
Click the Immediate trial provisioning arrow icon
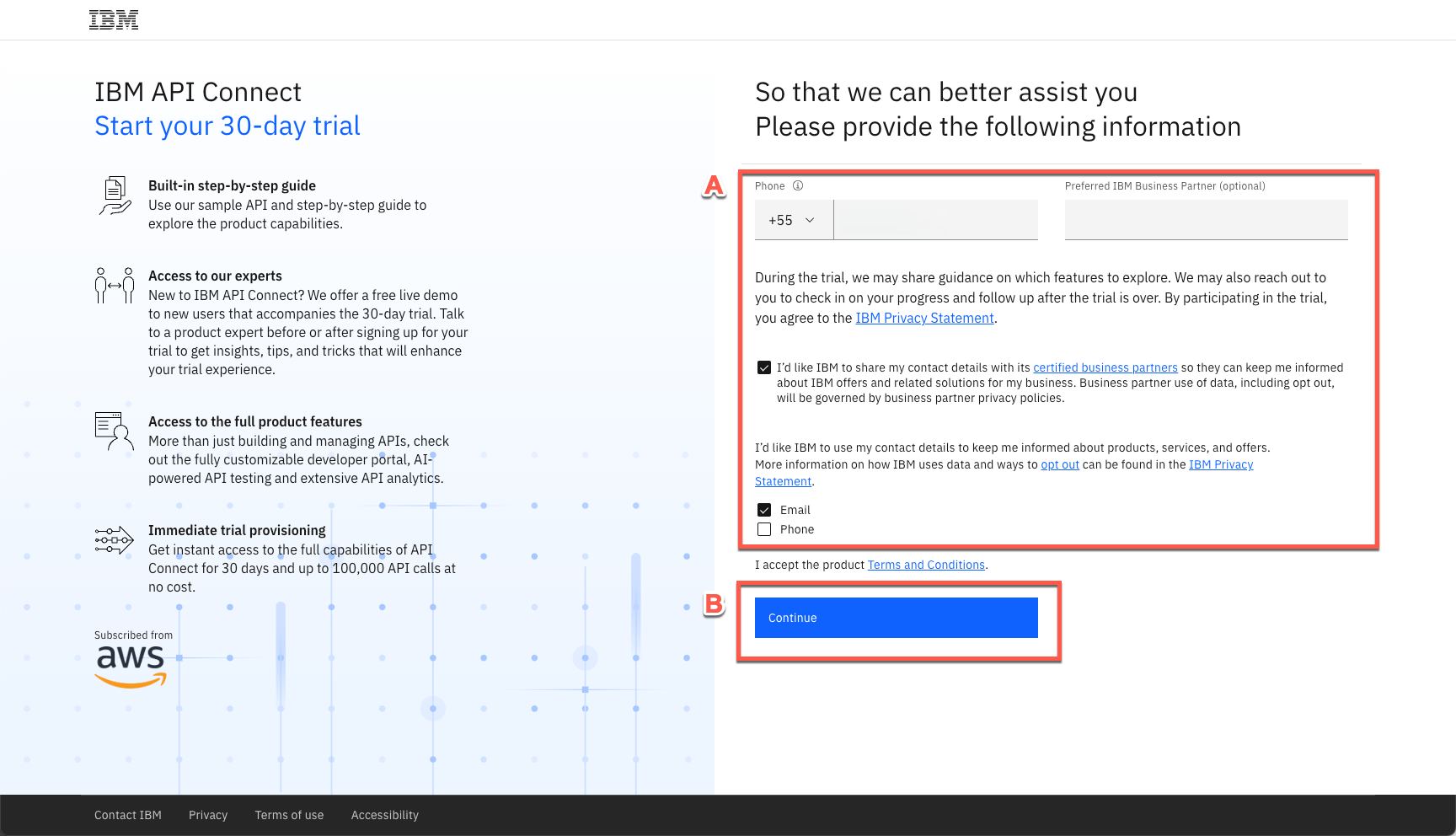115,539
